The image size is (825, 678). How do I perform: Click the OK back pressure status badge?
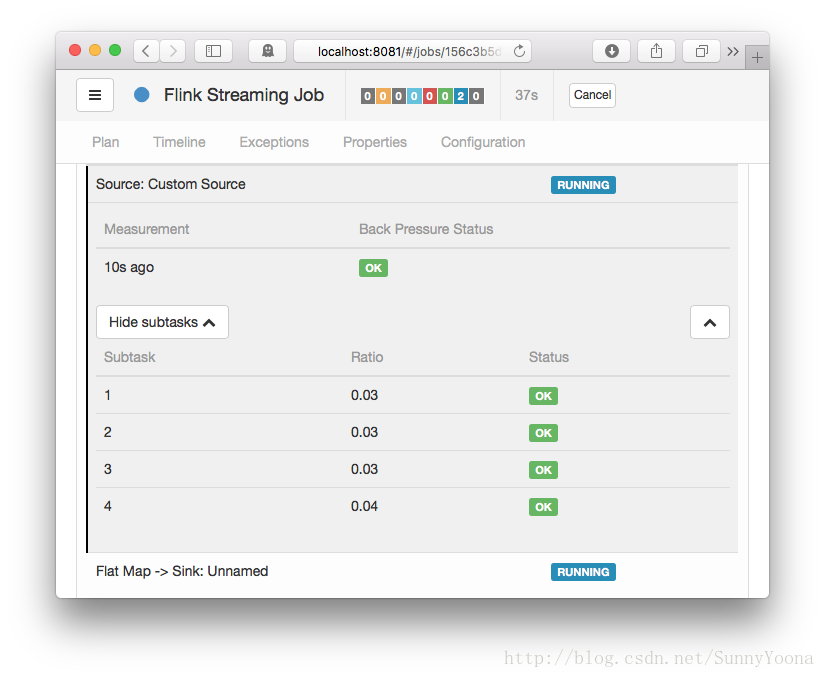click(x=373, y=268)
